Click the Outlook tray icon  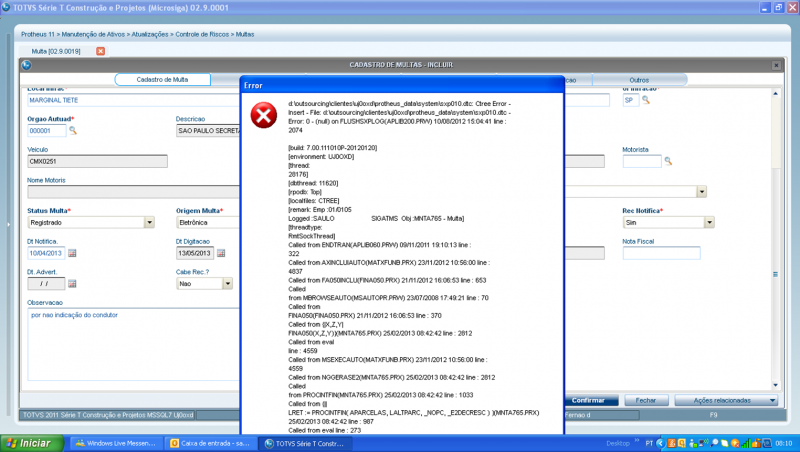682,443
